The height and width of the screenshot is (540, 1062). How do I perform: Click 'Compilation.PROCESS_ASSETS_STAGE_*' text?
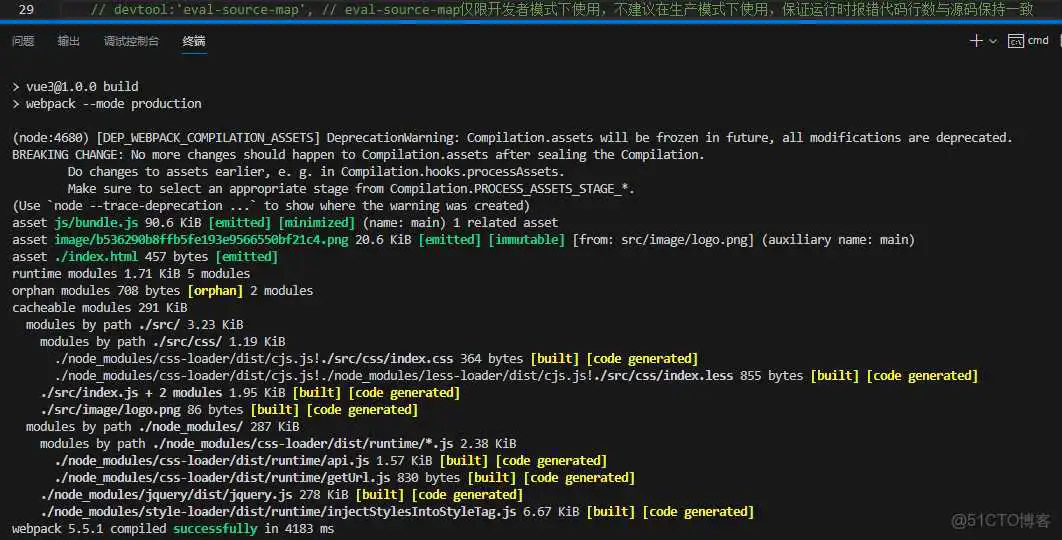tap(509, 188)
